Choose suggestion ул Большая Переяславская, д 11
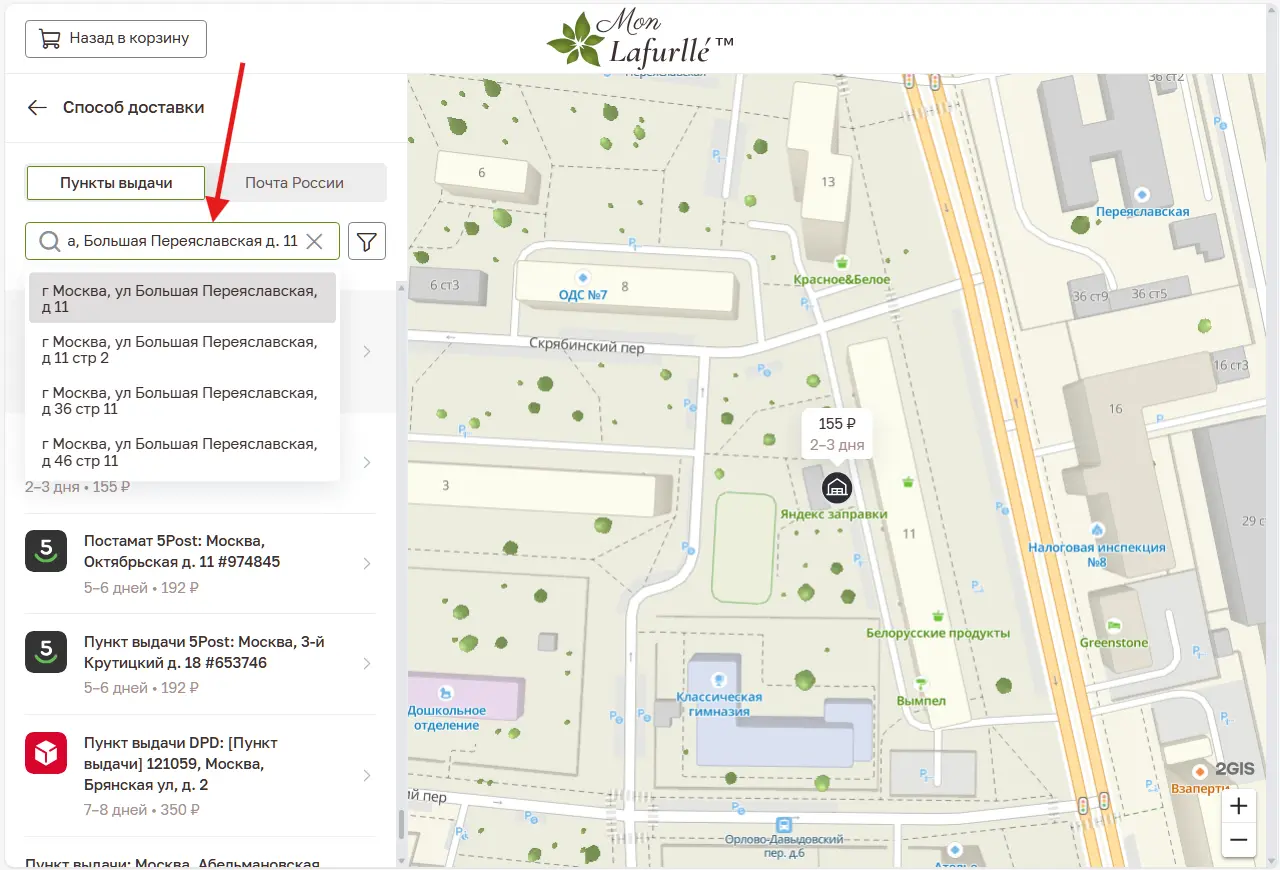Screen dimensions: 1280x870 (182, 298)
